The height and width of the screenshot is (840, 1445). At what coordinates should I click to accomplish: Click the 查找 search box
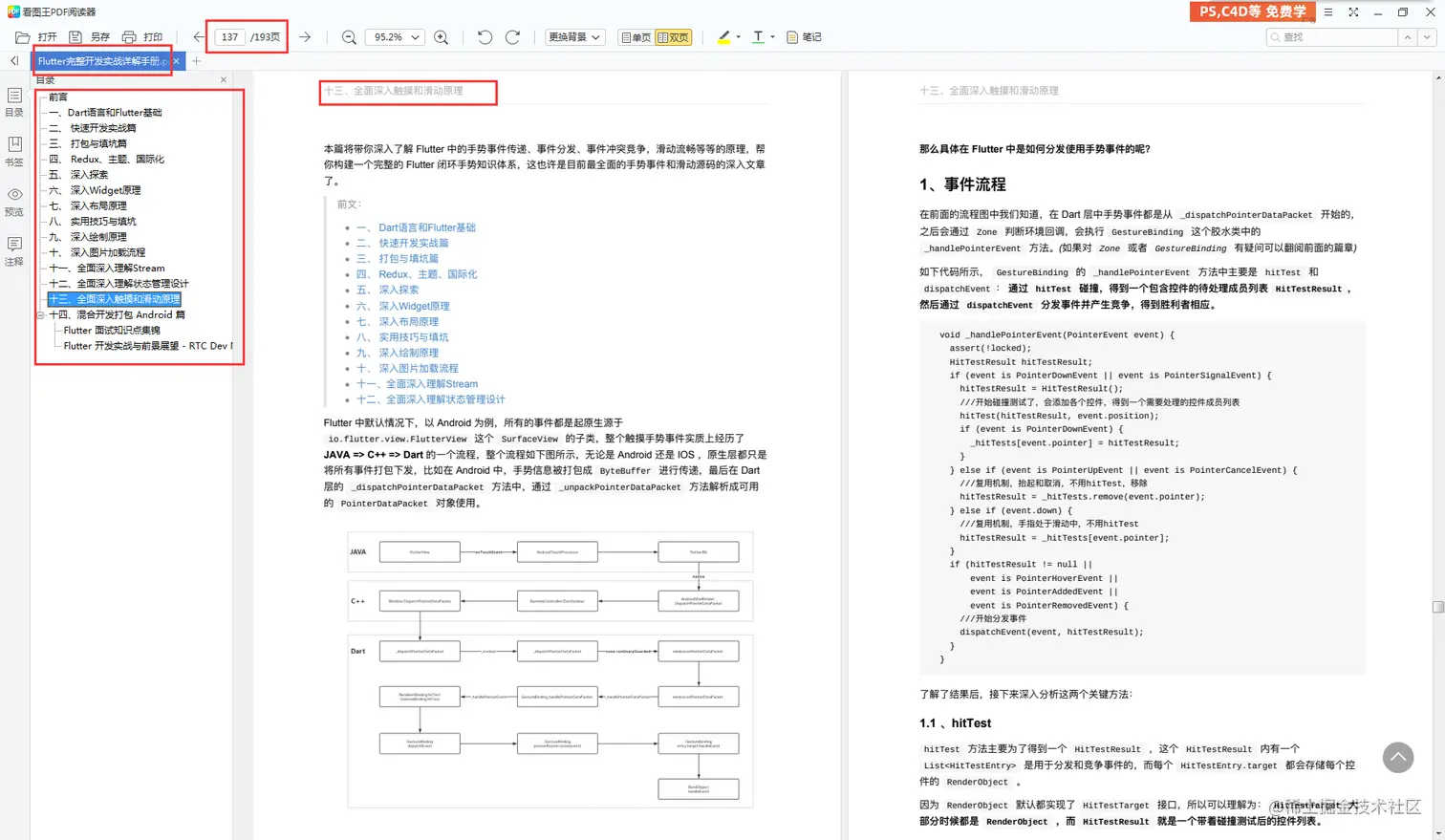point(1331,37)
